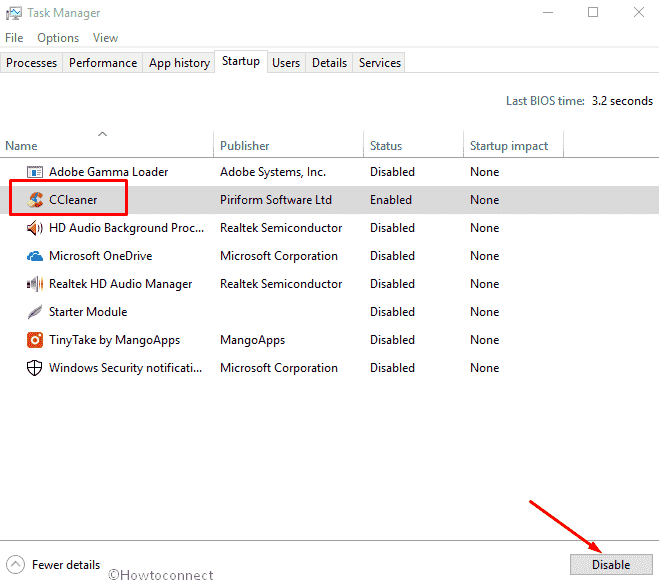
Task: Open the Options menu
Action: coord(58,38)
